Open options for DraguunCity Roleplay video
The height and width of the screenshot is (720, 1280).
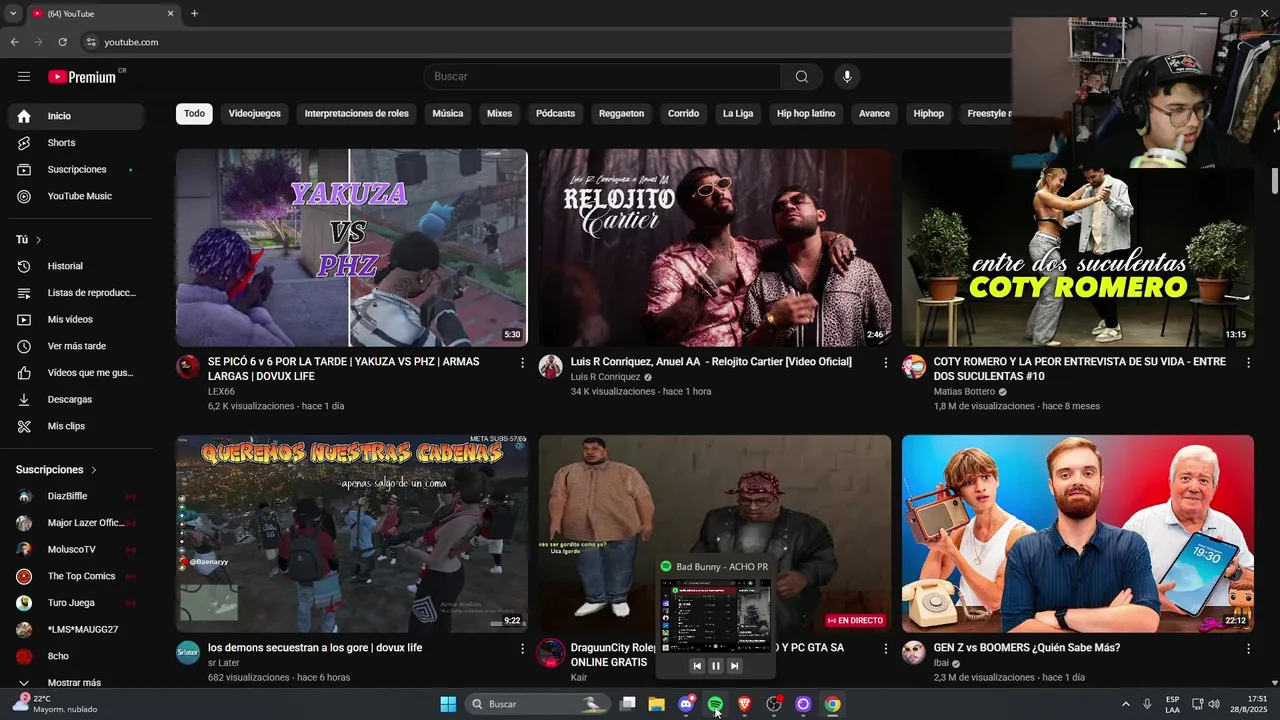pyautogui.click(x=885, y=649)
